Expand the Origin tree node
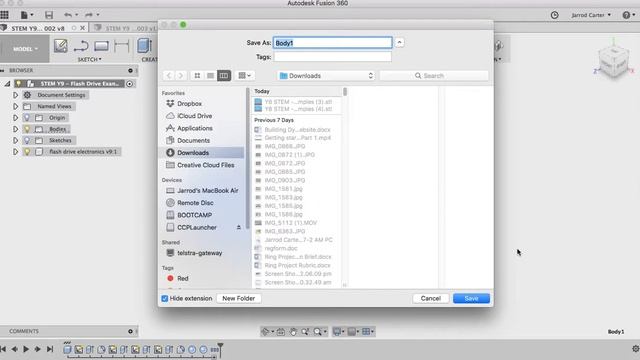This screenshot has width=640, height=360. click(x=16, y=118)
